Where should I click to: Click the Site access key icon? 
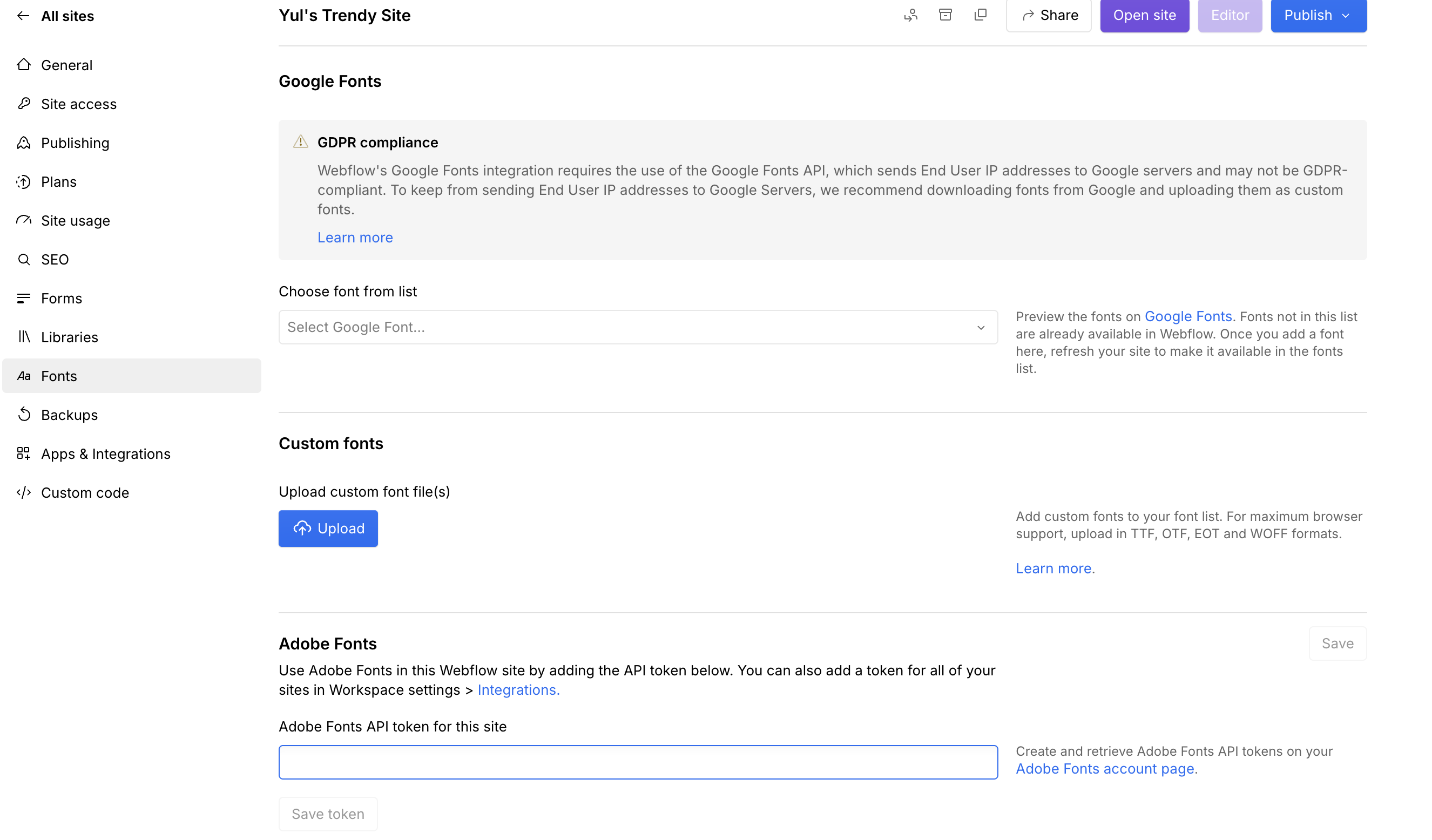23,103
